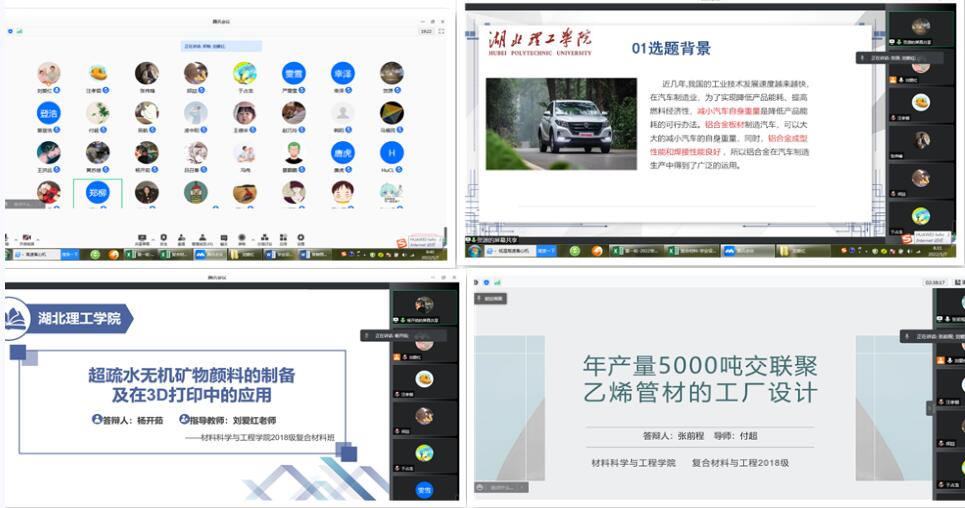Toggle full-screen in gallery meeting window
The height and width of the screenshot is (508, 965).
click(440, 31)
